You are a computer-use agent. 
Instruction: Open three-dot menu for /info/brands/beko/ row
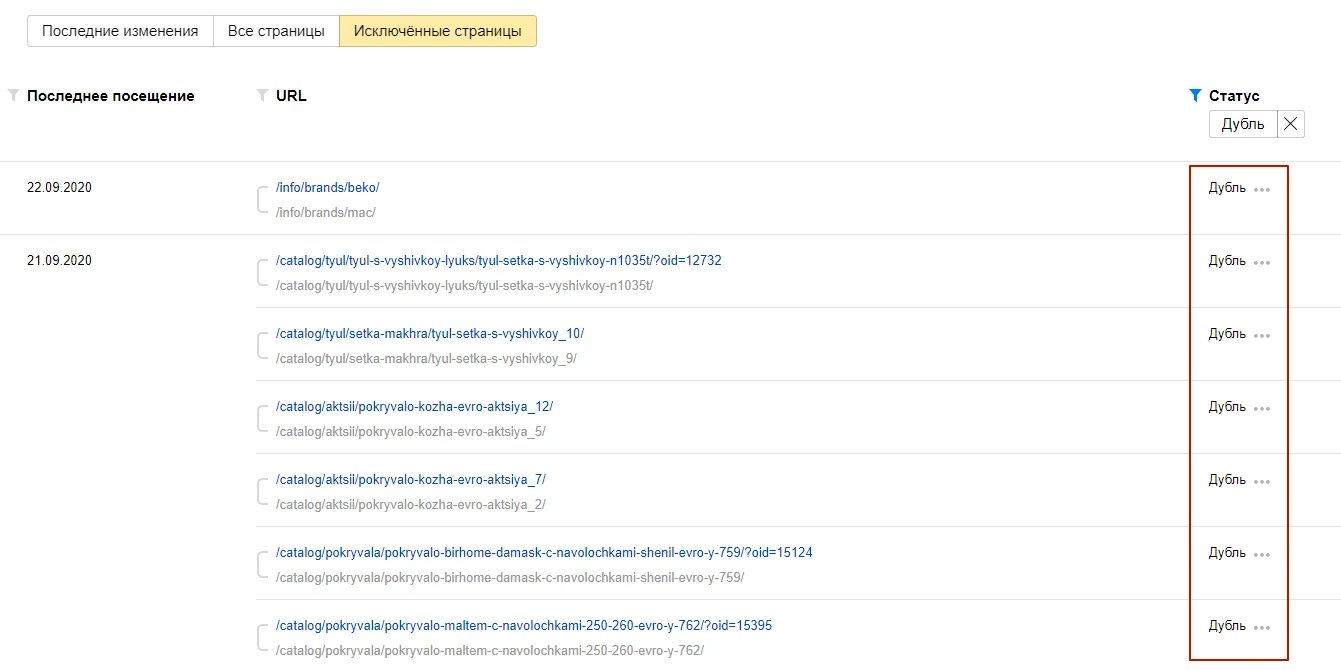[x=1262, y=189]
